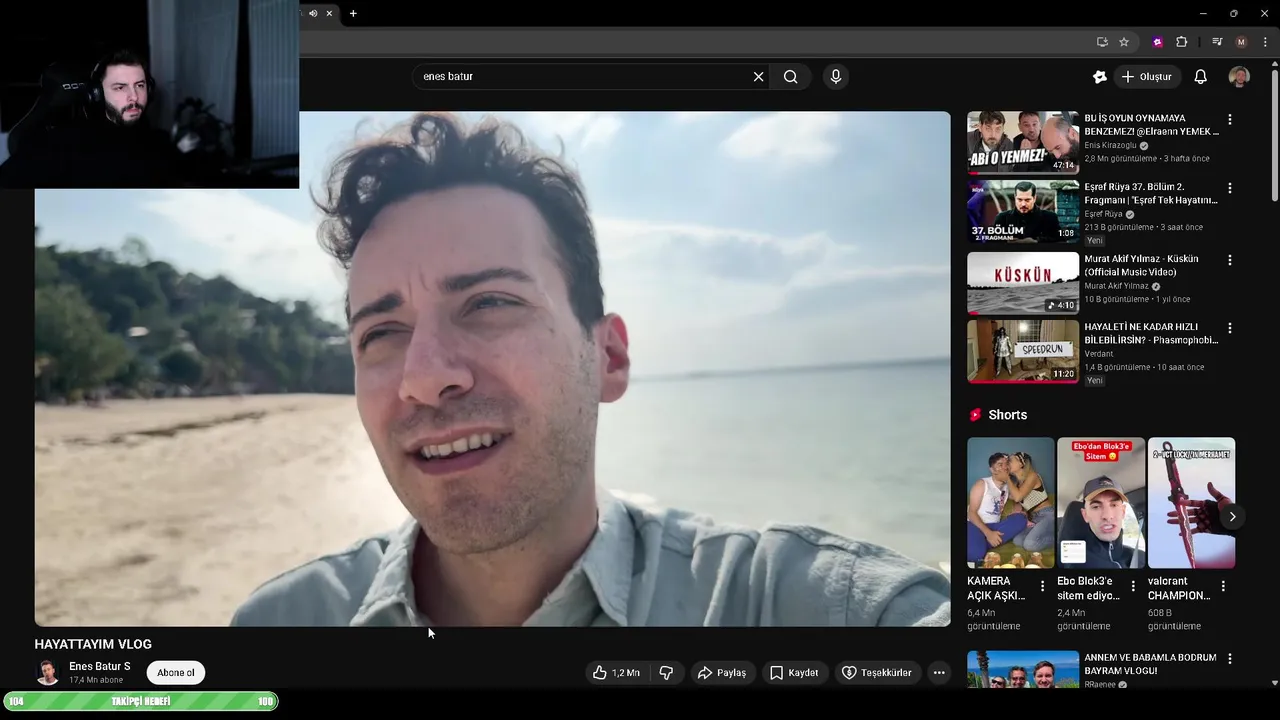This screenshot has height=720, width=1280.
Task: Open 'BU İŞ OYUN OYNAMAYA BENZEMEZ' video thumbnail
Action: [1023, 142]
